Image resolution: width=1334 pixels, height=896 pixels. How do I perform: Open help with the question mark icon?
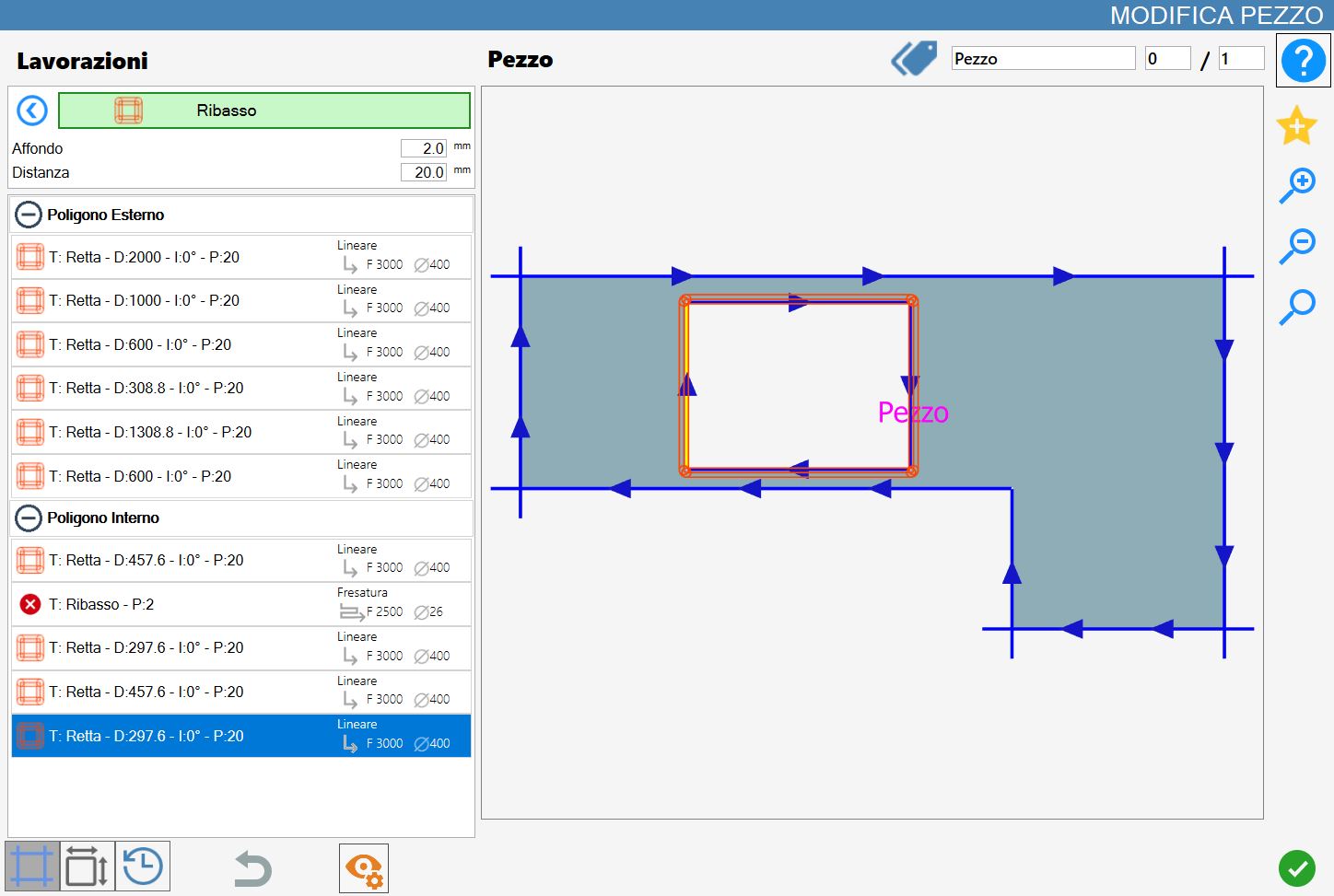(x=1303, y=61)
